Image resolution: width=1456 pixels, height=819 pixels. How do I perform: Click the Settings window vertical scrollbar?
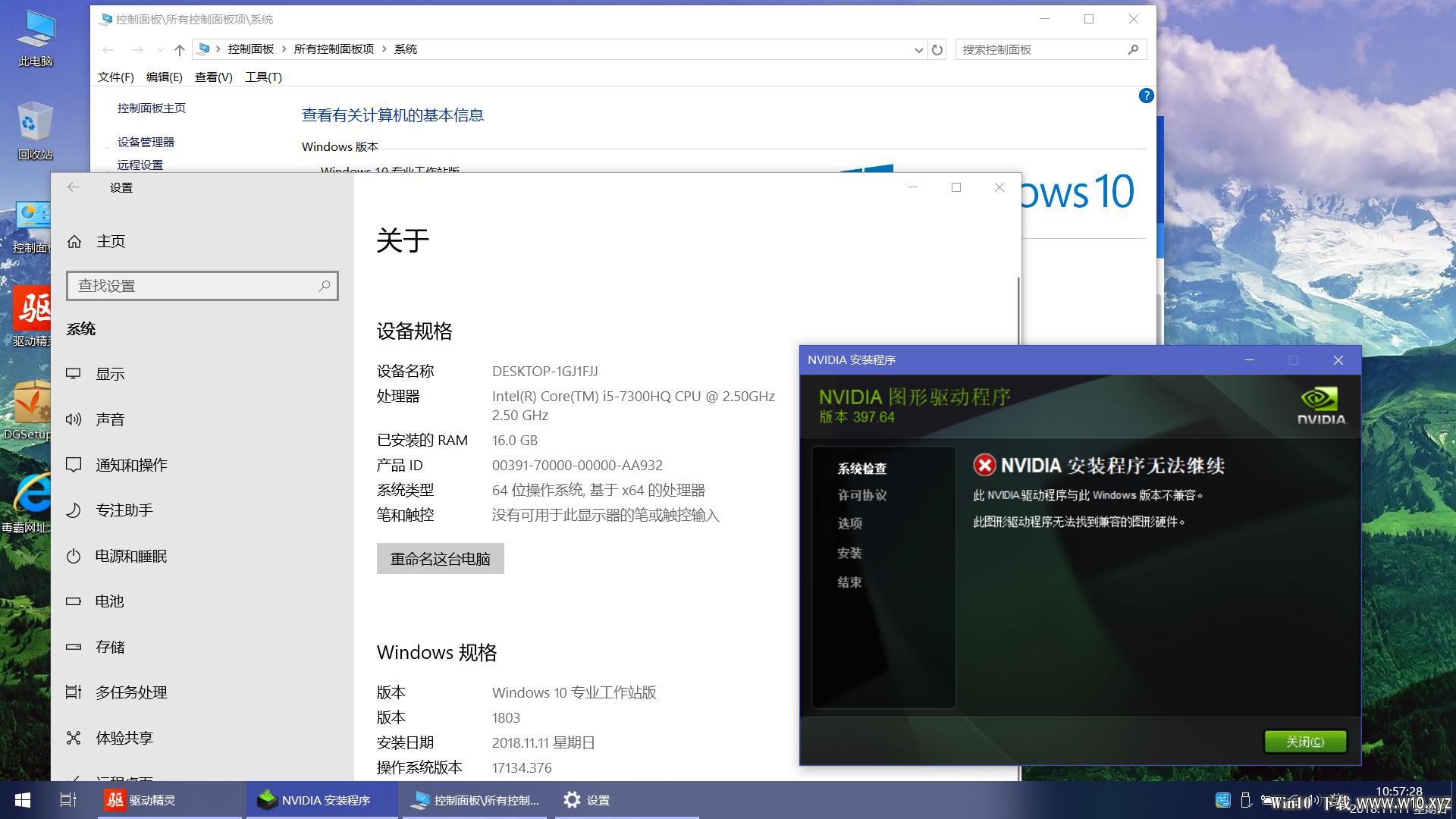(1018, 311)
